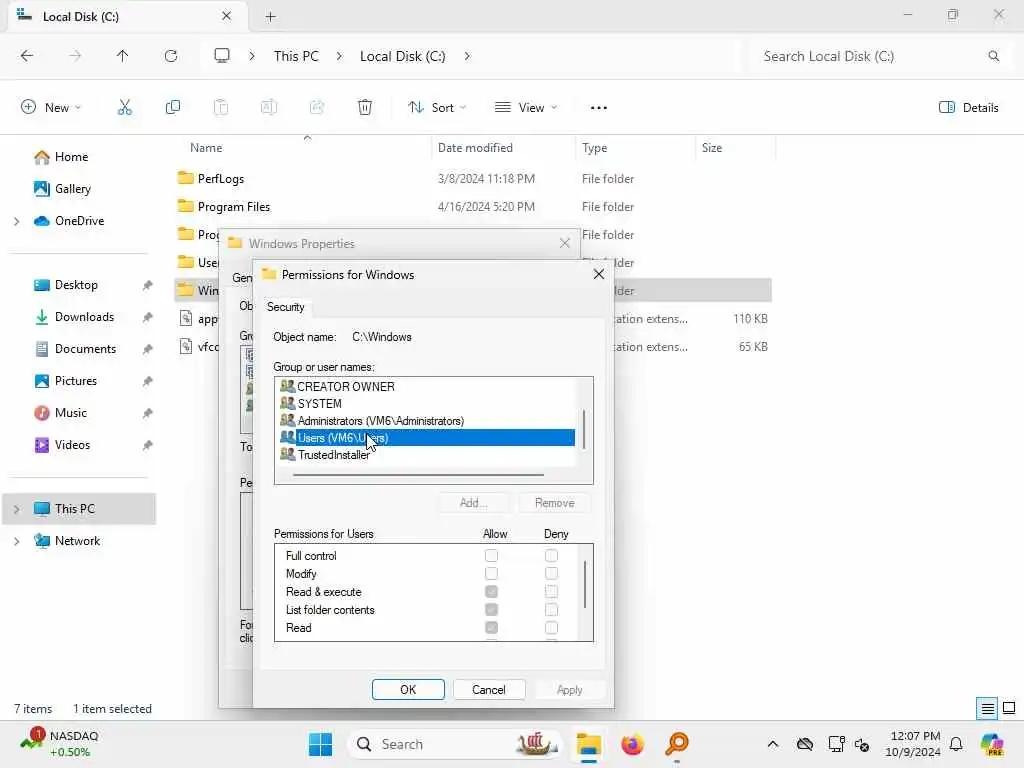Viewport: 1024px width, 768px height.
Task: Open the See more ellipsis menu
Action: 598,108
